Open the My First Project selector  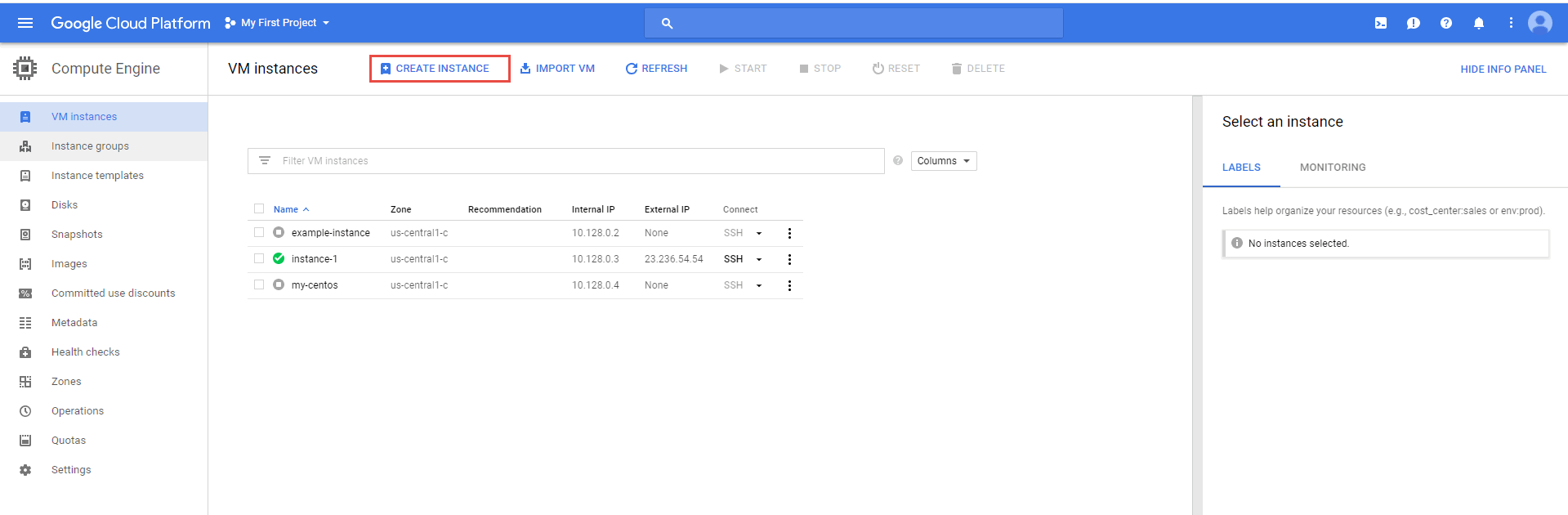pos(278,23)
